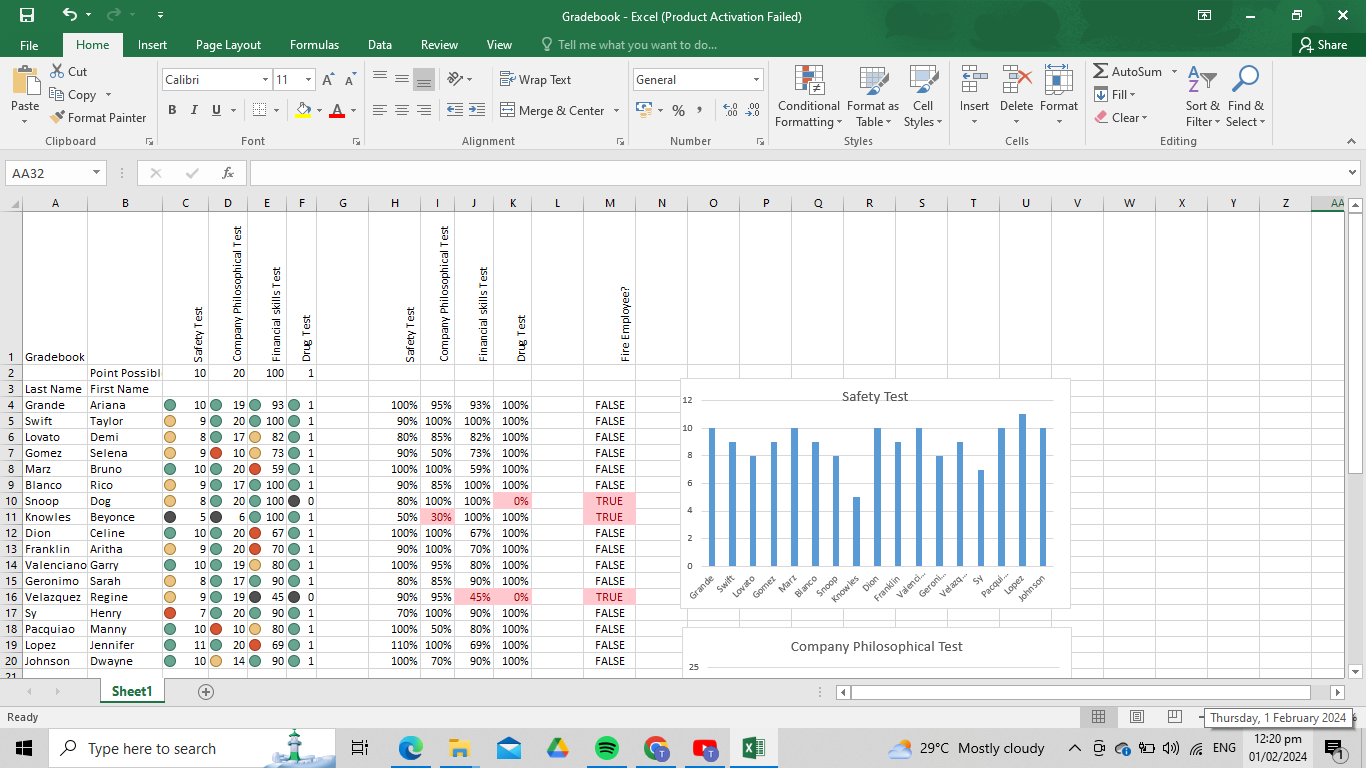The image size is (1366, 768).
Task: Click the Orientation text angle icon
Action: [x=455, y=79]
